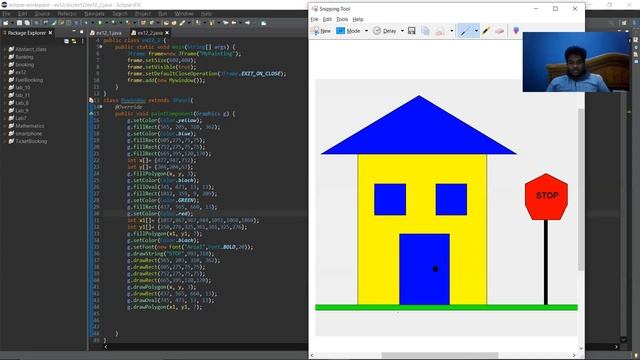Image resolution: width=640 pixels, height=360 pixels.
Task: Click the class ex12_2 code line
Action: [x=135, y=40]
